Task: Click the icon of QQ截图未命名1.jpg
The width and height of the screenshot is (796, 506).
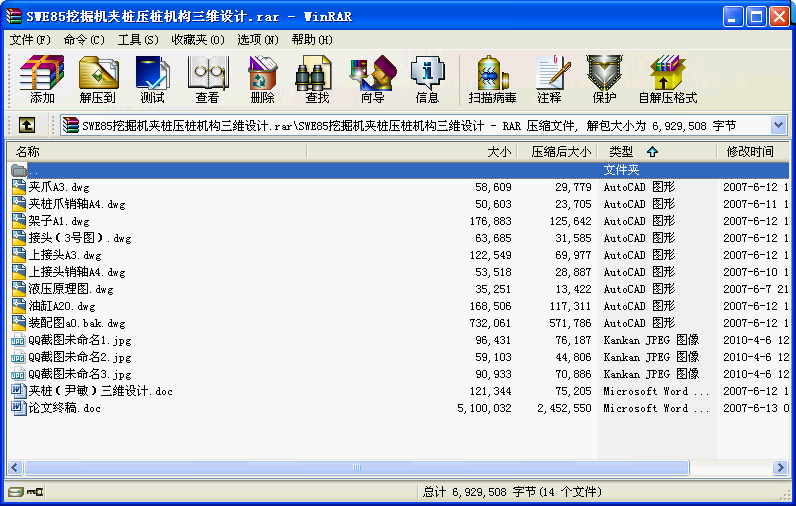Action: pos(19,340)
